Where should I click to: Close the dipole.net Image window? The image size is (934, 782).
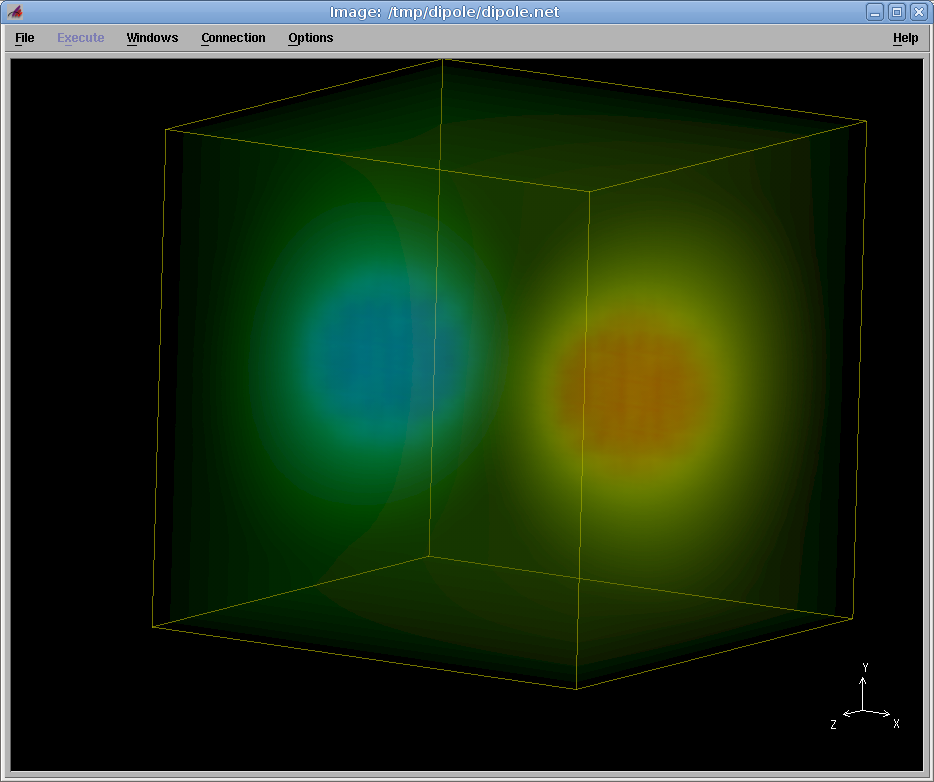click(x=918, y=12)
